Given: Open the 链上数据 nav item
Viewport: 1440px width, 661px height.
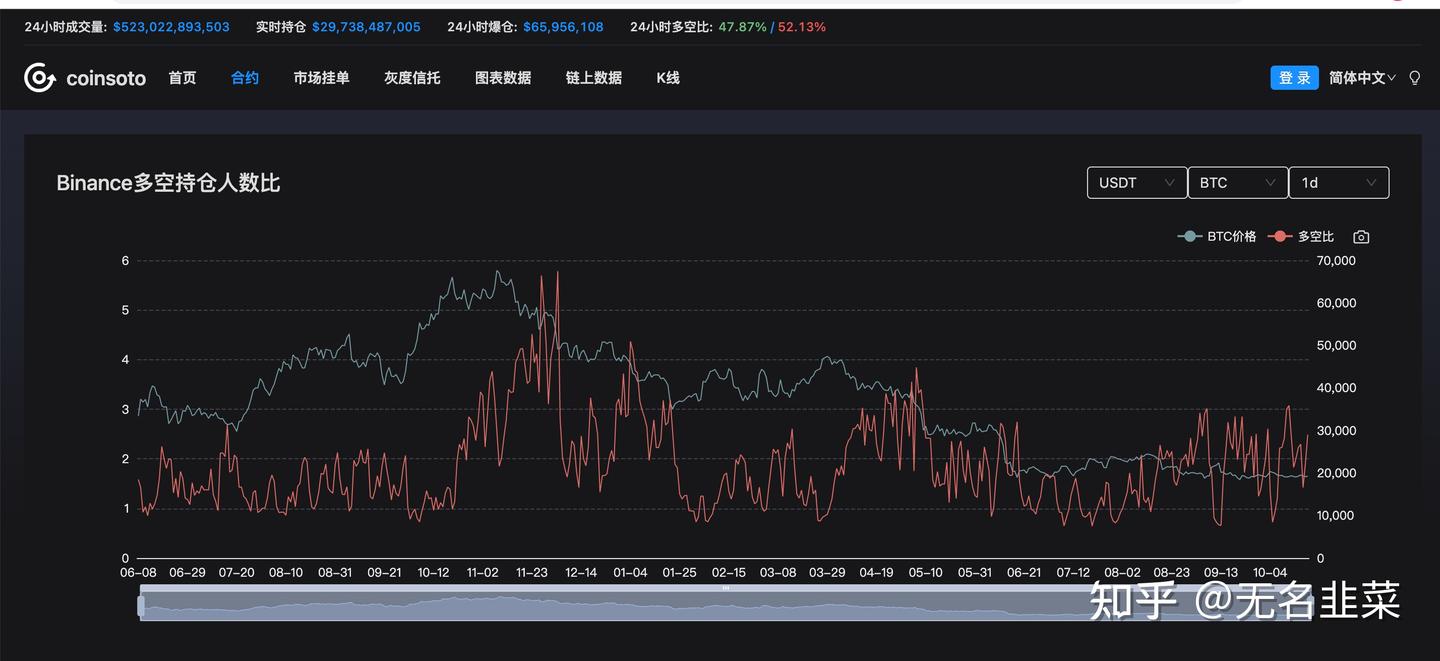Looking at the screenshot, I should 594,78.
